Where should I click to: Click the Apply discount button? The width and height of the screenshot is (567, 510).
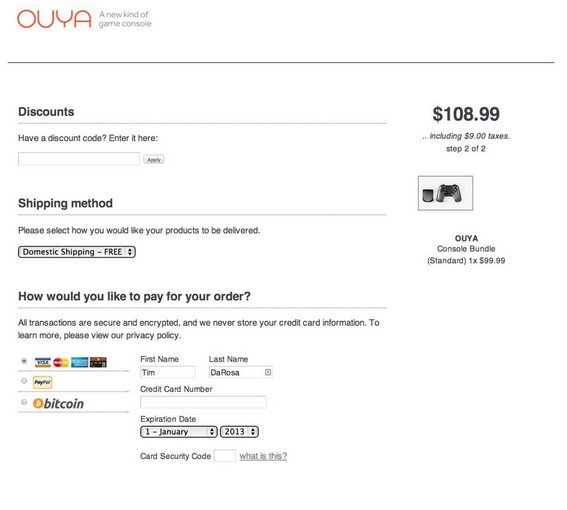tap(154, 160)
